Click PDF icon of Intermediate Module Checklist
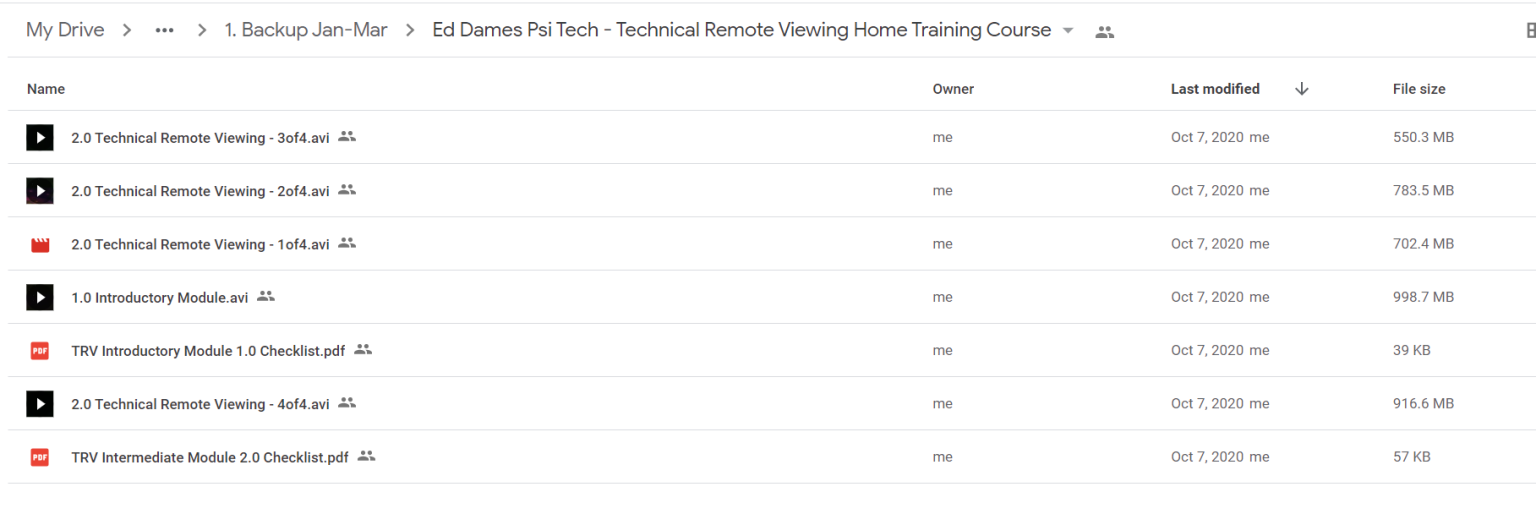Image resolution: width=1536 pixels, height=525 pixels. [x=40, y=457]
